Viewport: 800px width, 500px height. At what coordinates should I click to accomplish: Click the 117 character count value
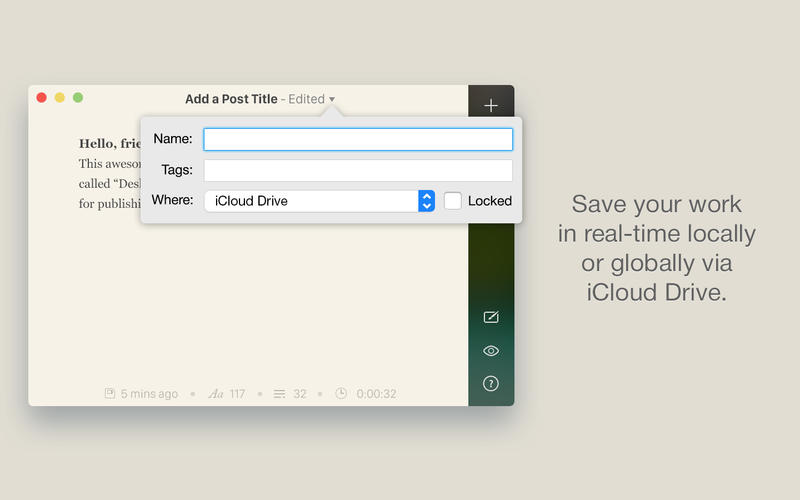coord(237,394)
